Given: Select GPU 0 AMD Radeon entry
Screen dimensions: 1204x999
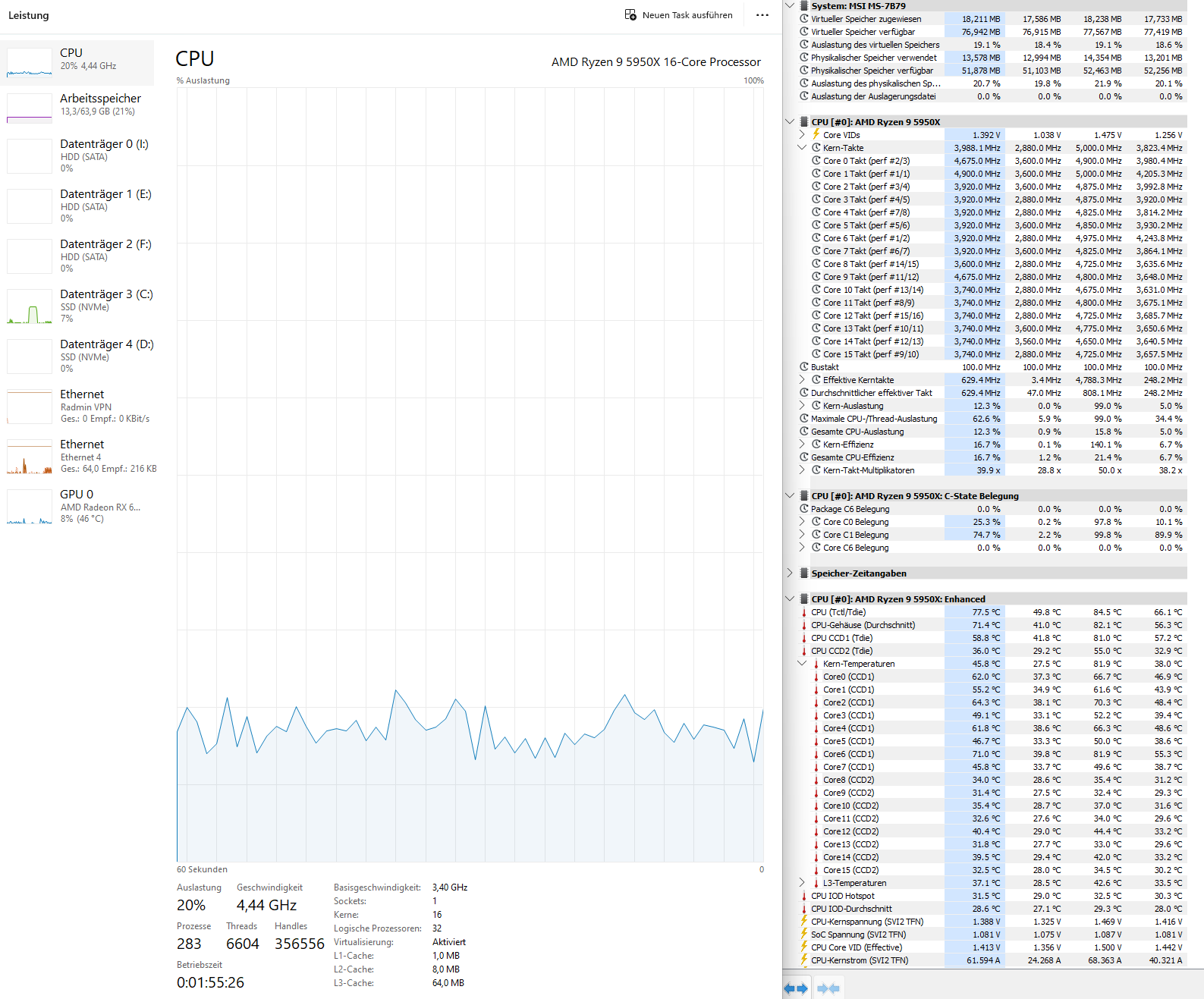Looking at the screenshot, I should (x=77, y=507).
